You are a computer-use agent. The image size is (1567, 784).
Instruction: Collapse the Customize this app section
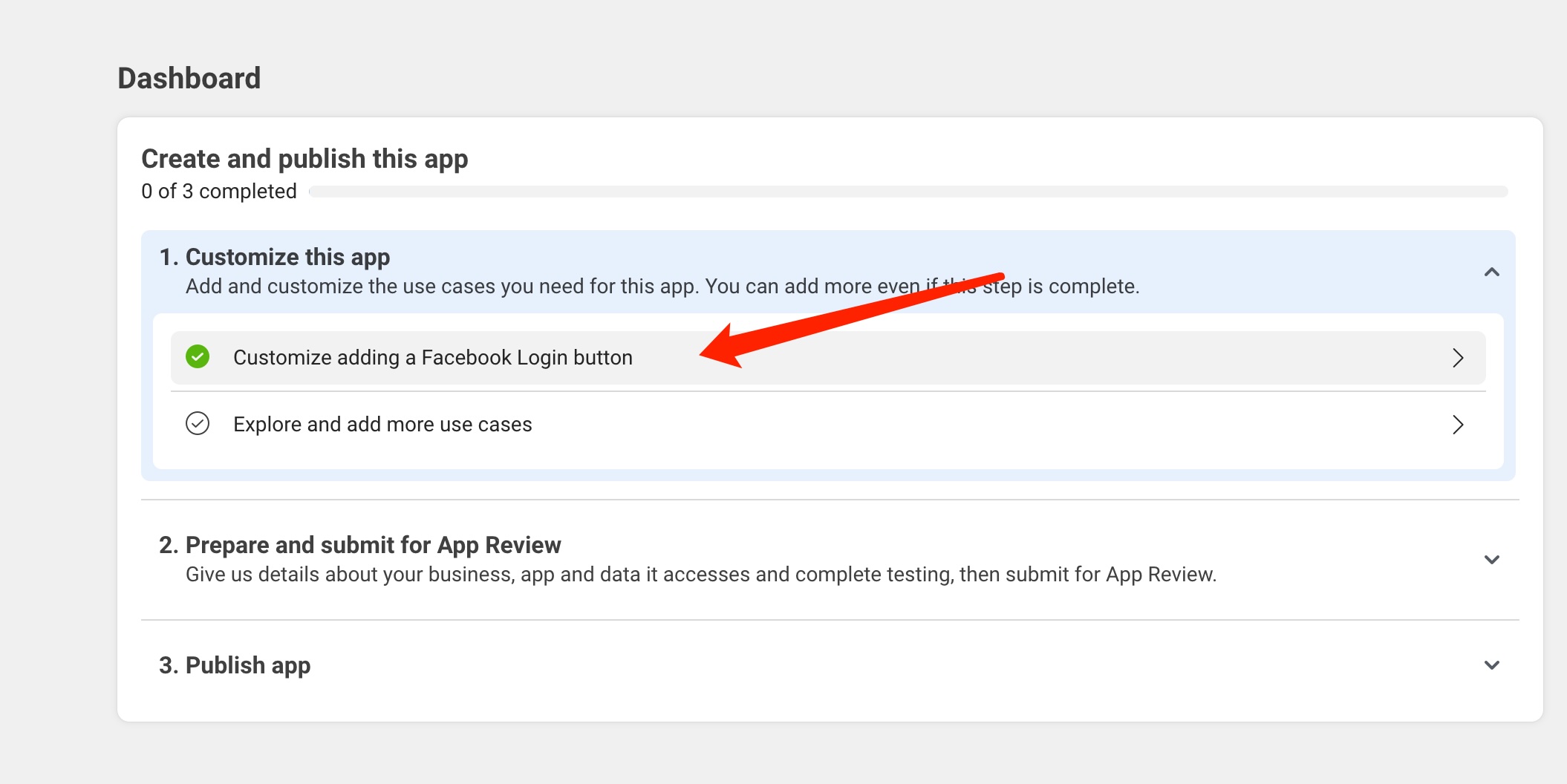tap(1491, 272)
